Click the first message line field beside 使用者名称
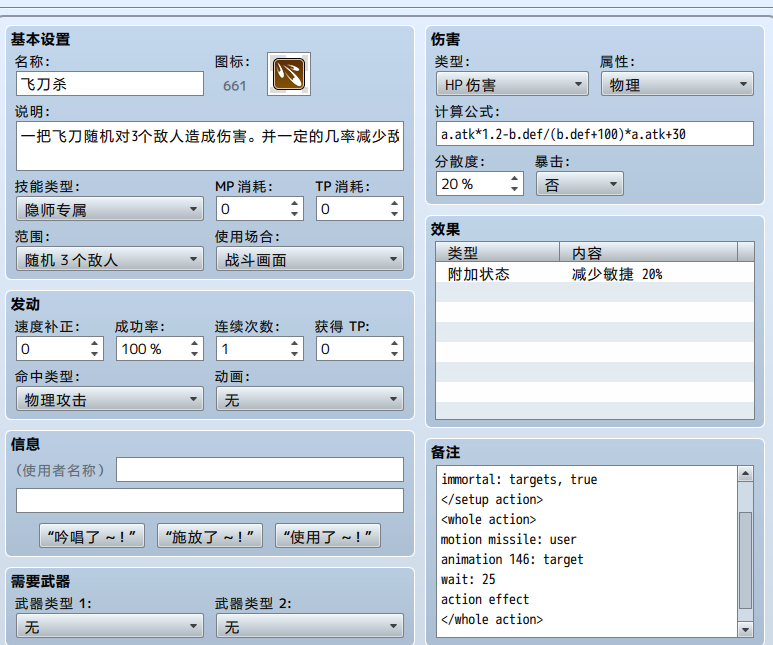Screen dimensions: 773x645 click(x=260, y=469)
